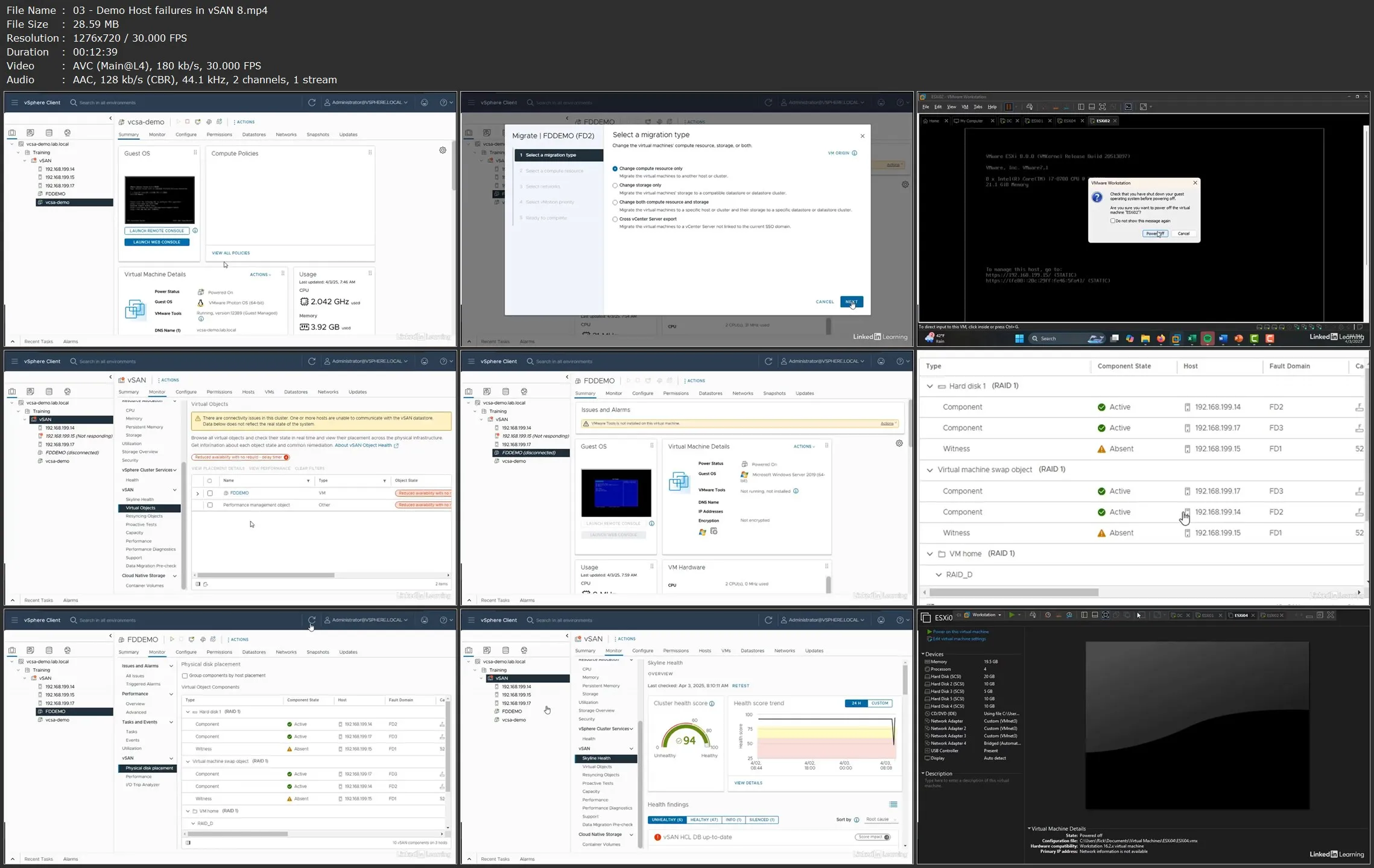
Task: Enable Group components by host placement checkbox
Action: (185, 676)
